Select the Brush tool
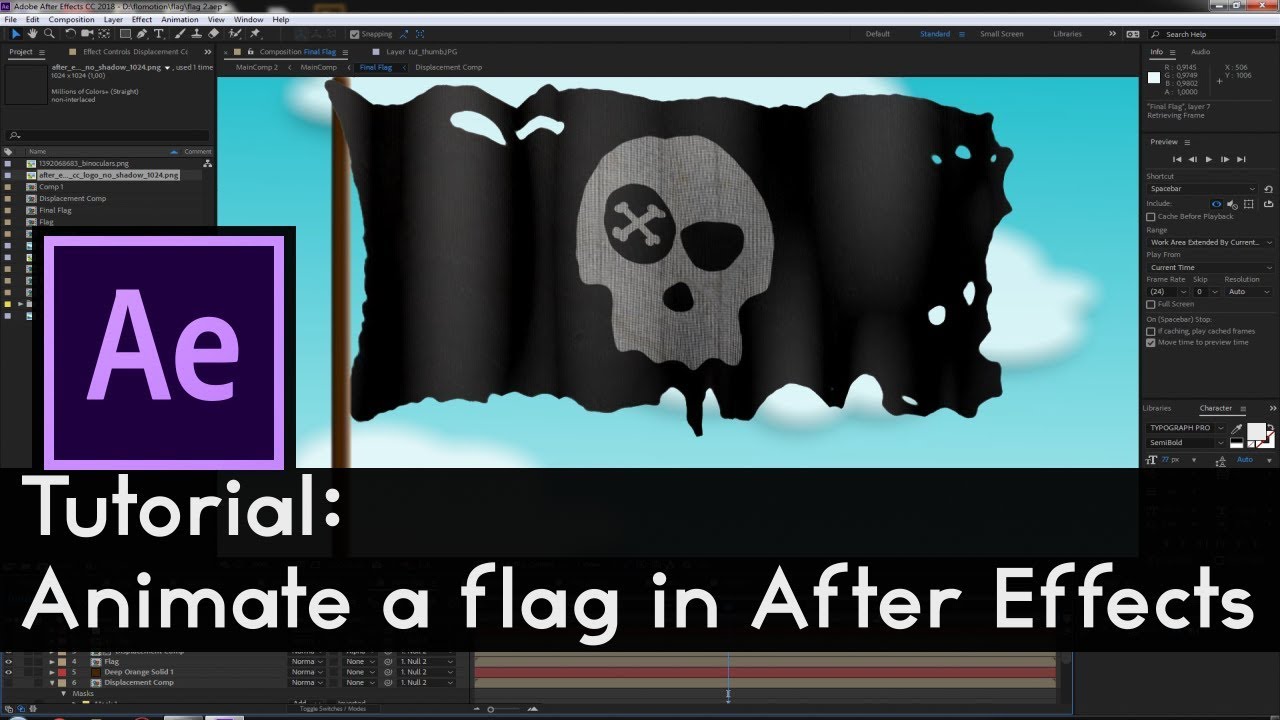This screenshot has height=720, width=1280. (x=179, y=33)
